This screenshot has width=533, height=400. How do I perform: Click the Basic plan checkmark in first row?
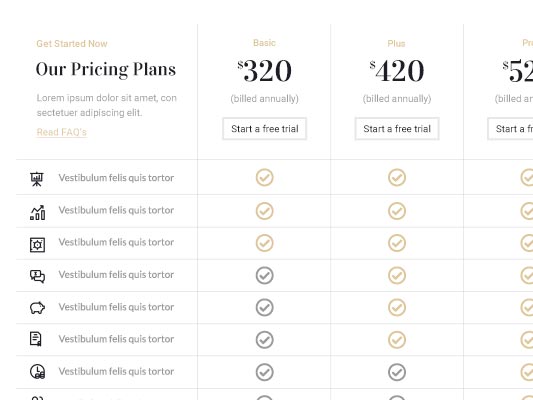264,177
